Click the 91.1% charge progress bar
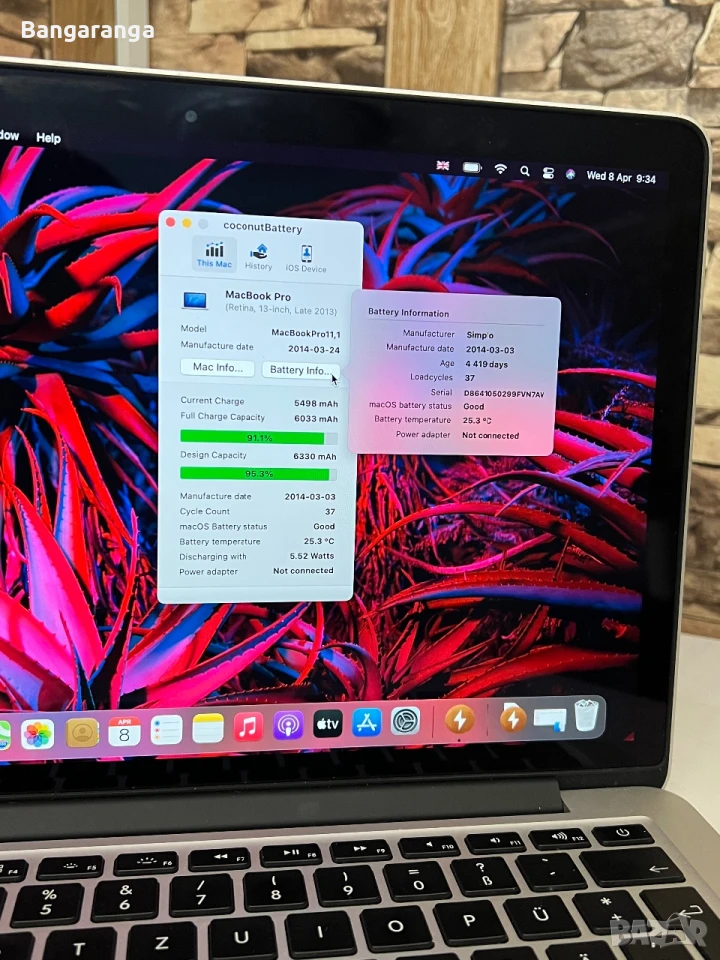 tap(258, 438)
